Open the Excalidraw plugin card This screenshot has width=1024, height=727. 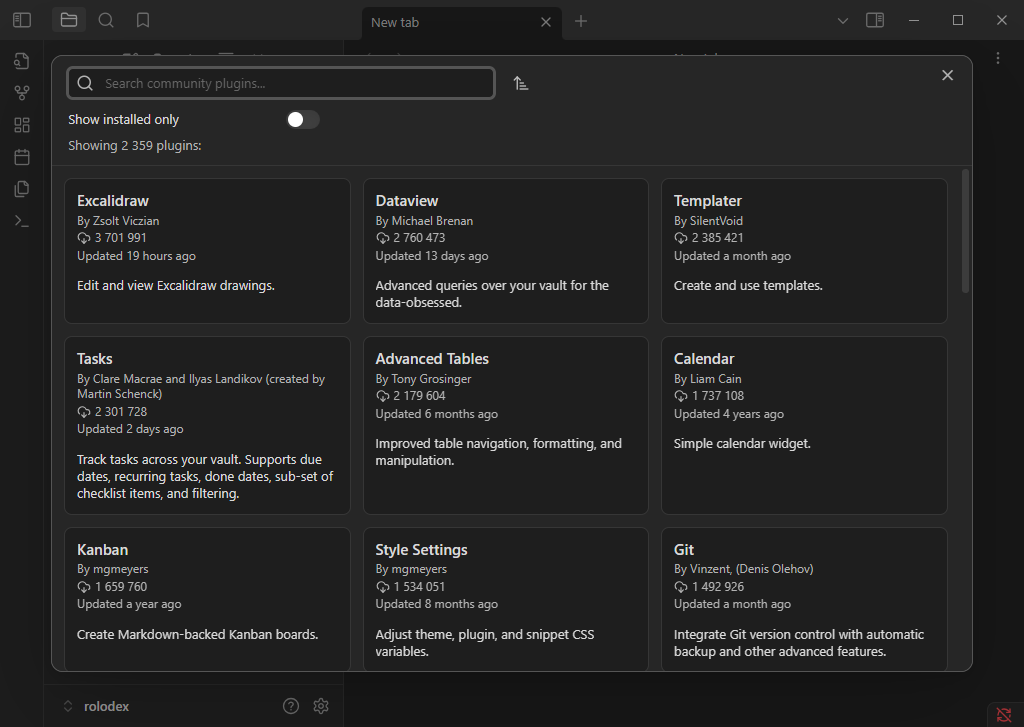pos(208,251)
